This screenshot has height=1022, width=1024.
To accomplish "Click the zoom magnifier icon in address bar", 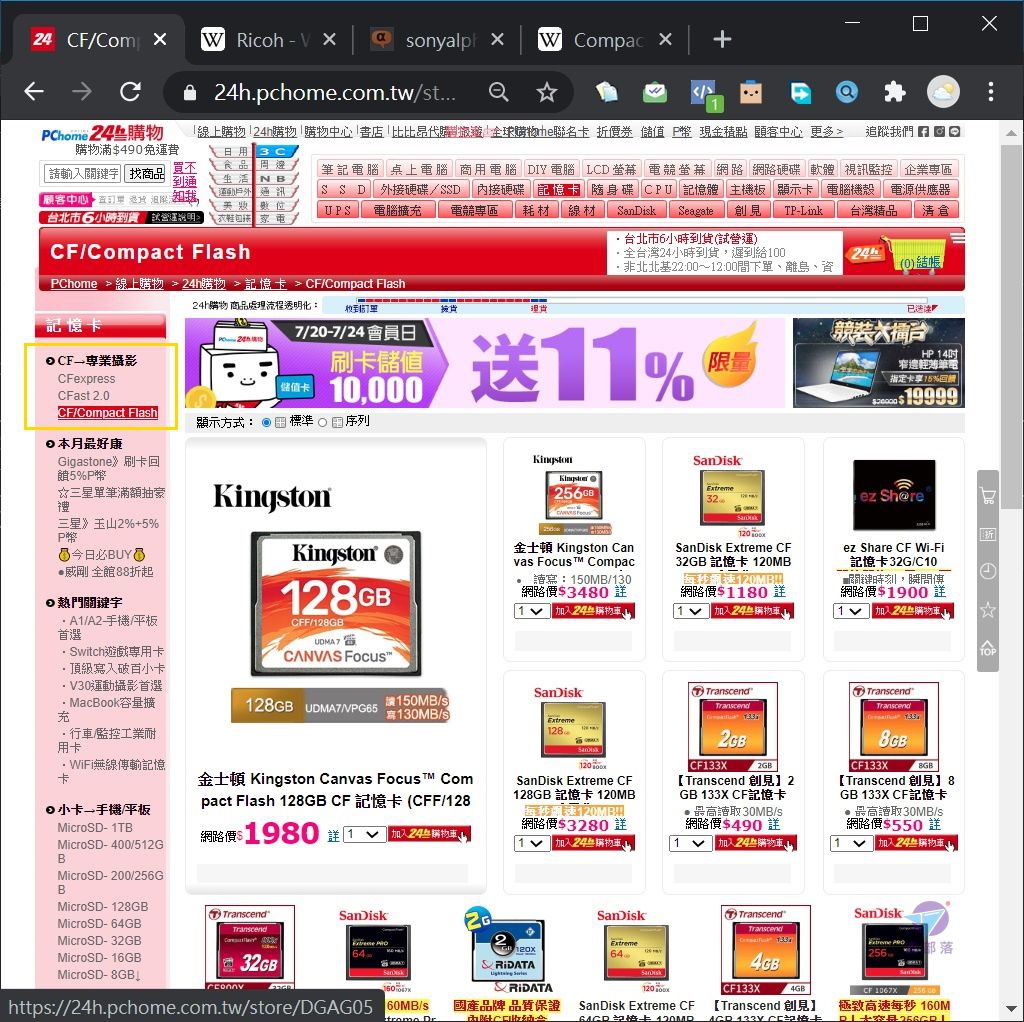I will coord(499,92).
